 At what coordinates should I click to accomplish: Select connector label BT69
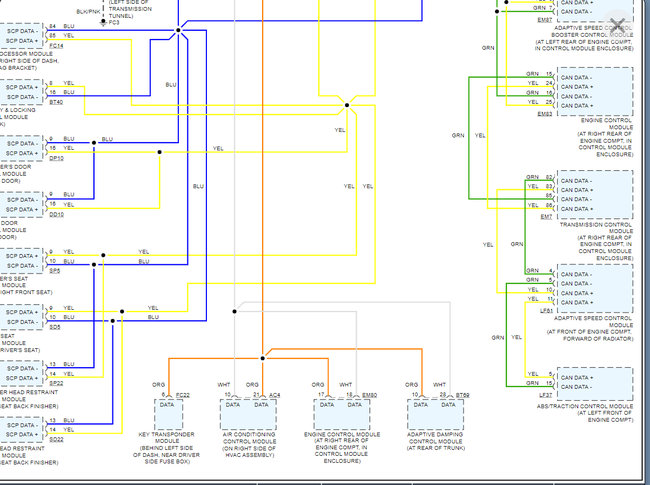tap(462, 395)
